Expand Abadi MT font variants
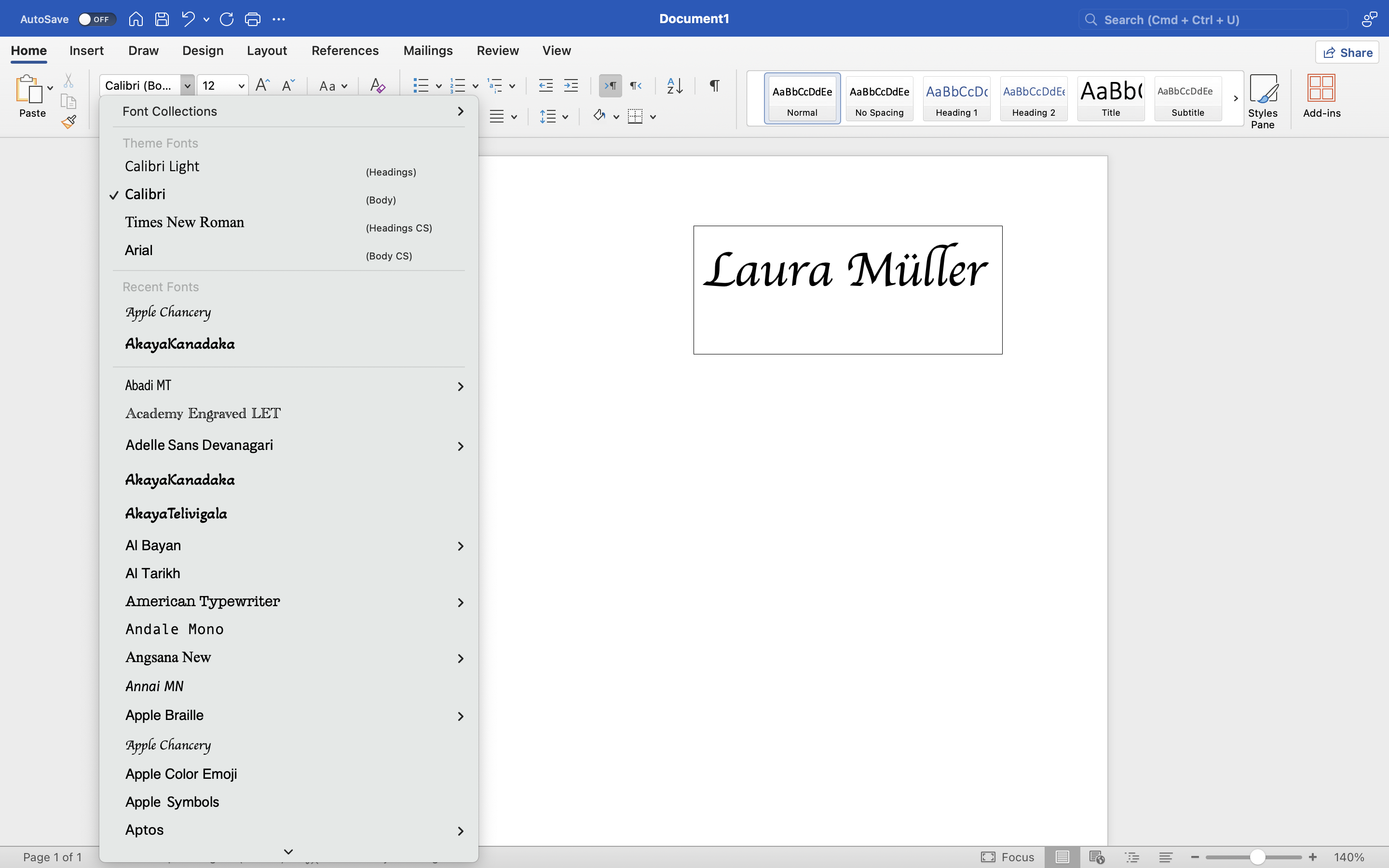Image resolution: width=1389 pixels, height=868 pixels. (x=460, y=386)
